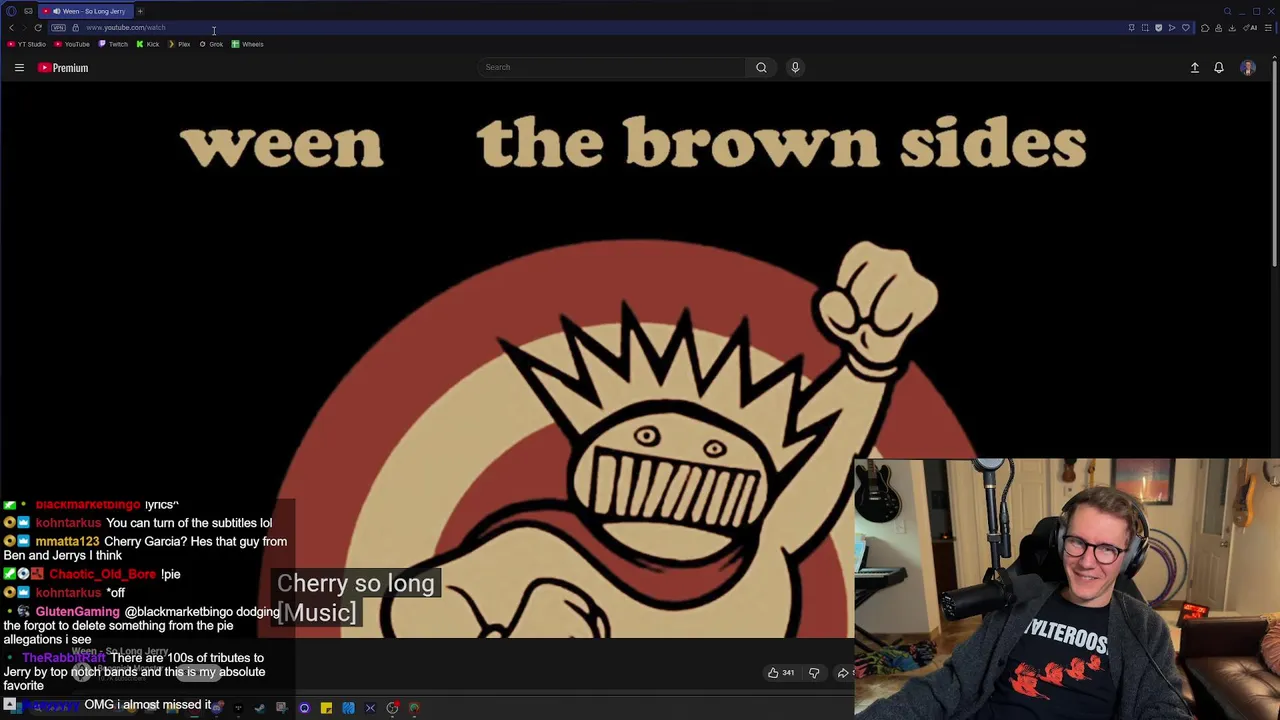Screen dimensions: 1280x720
Task: Click the Opera browser menu logo
Action: pos(11,11)
